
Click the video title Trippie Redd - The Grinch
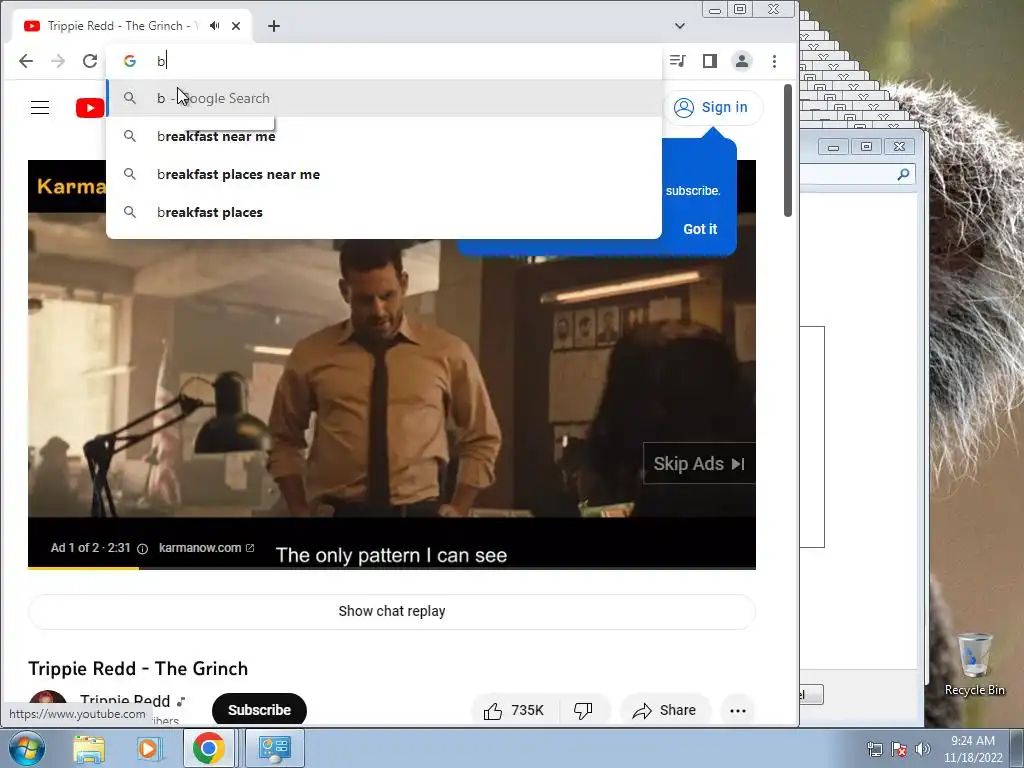tap(138, 669)
